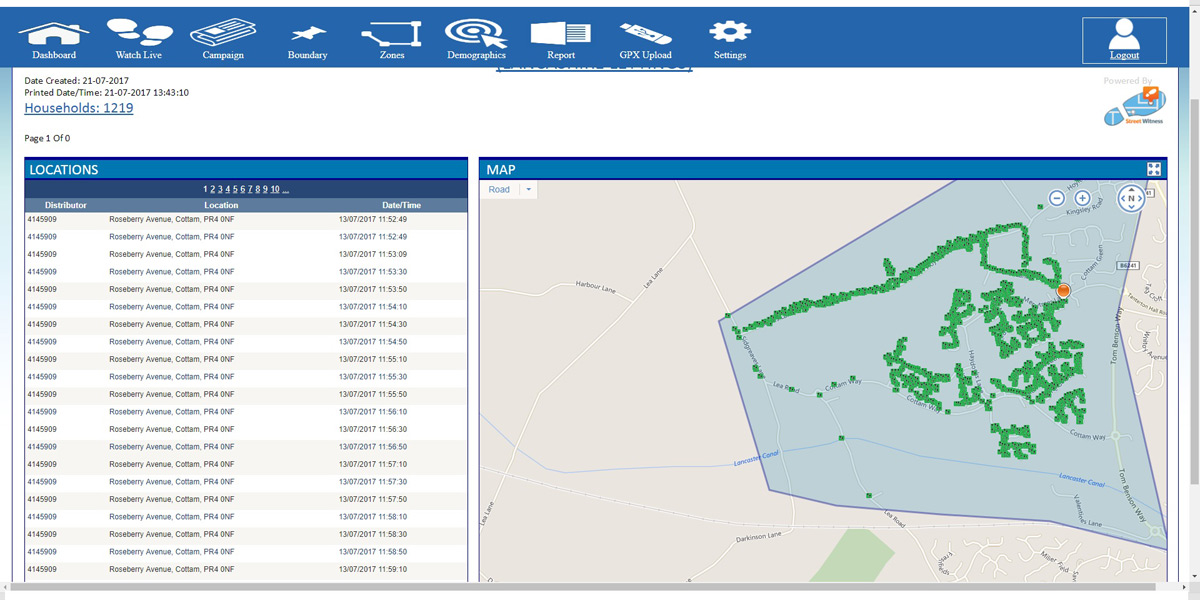Reset map orientation with the compass control
1200x600 pixels.
(1131, 199)
